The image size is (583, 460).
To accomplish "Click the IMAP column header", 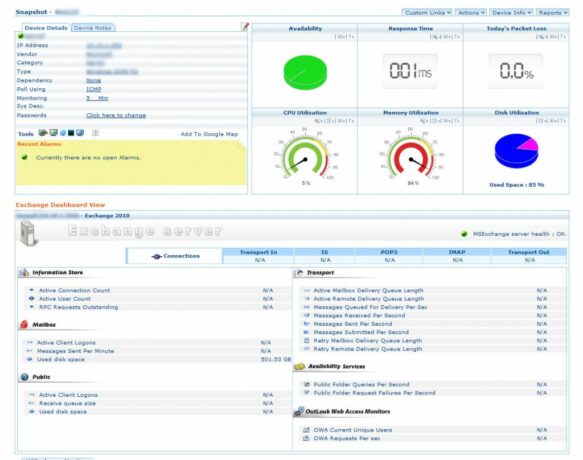I will pos(457,252).
